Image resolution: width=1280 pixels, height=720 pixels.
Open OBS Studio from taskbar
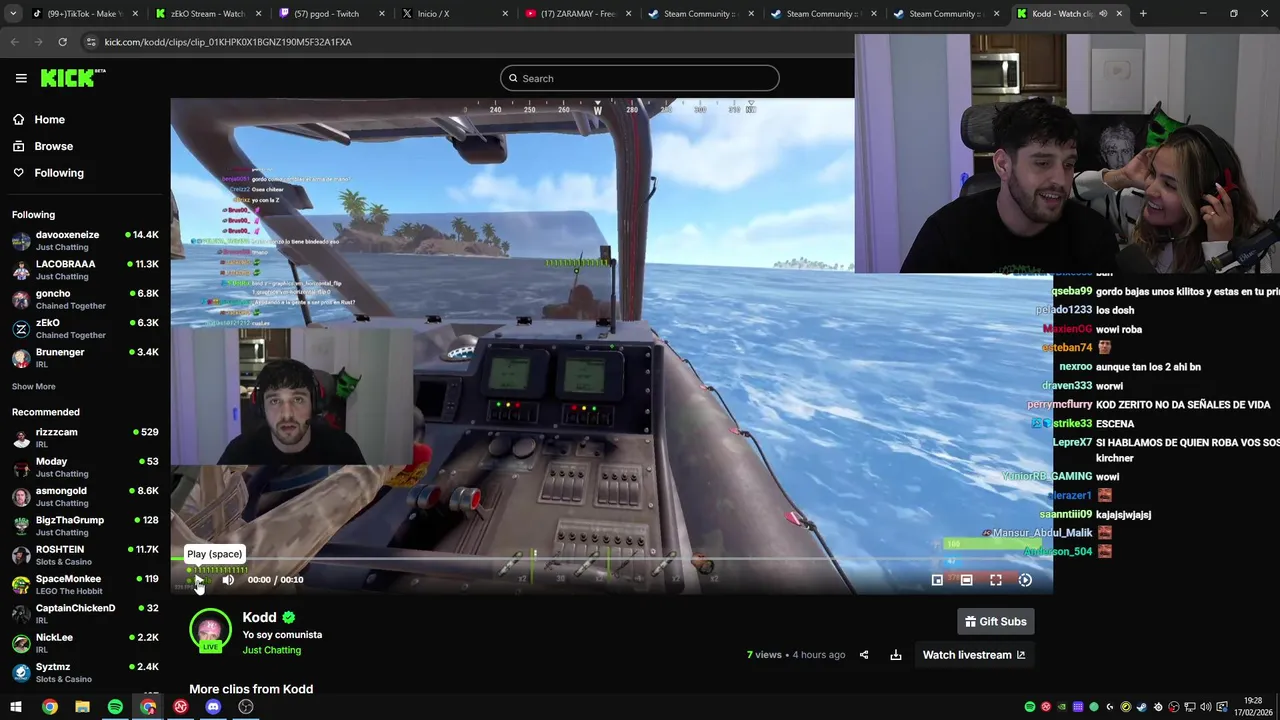[246, 707]
